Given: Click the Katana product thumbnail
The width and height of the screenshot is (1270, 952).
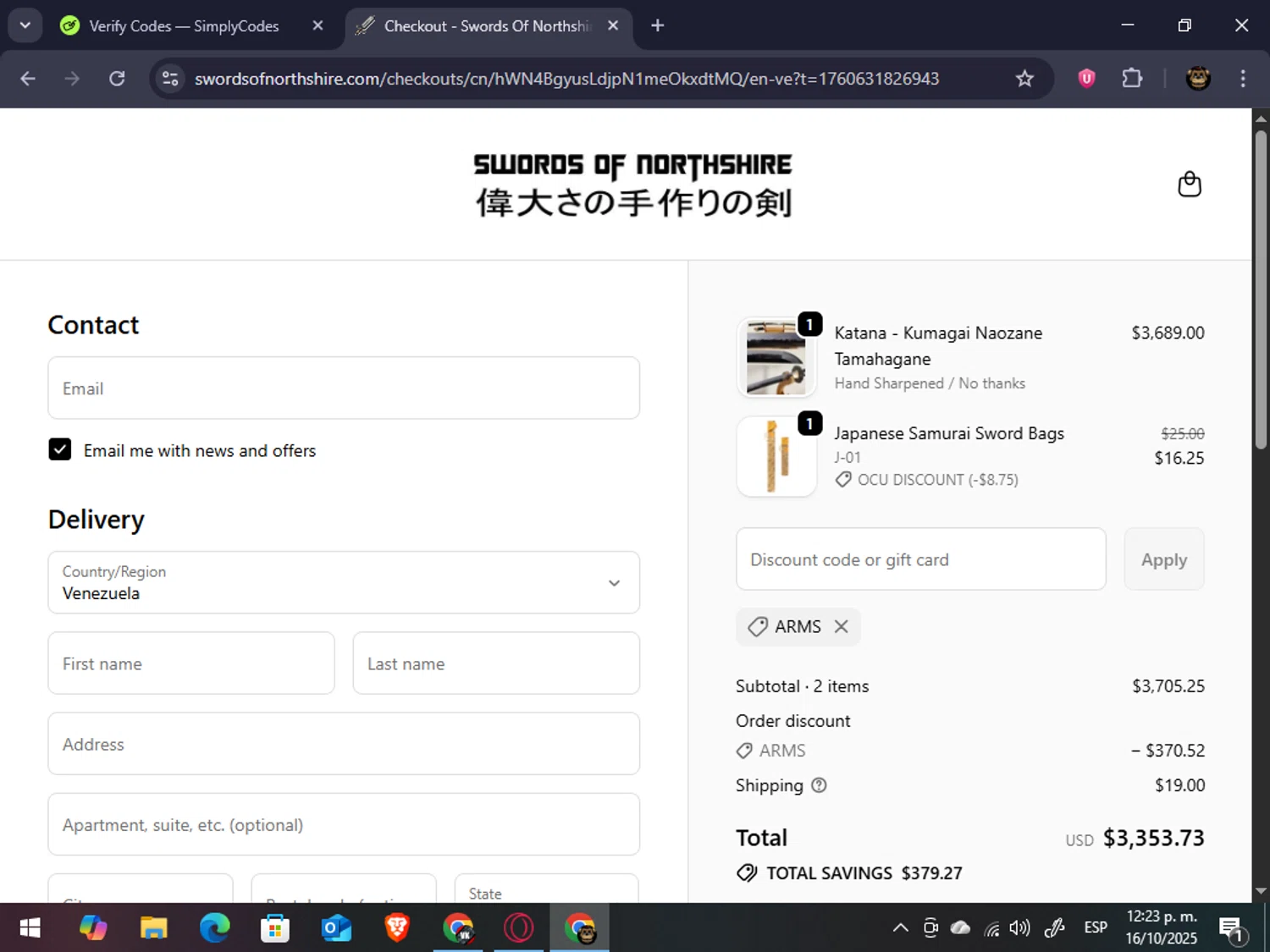Looking at the screenshot, I should [x=776, y=357].
